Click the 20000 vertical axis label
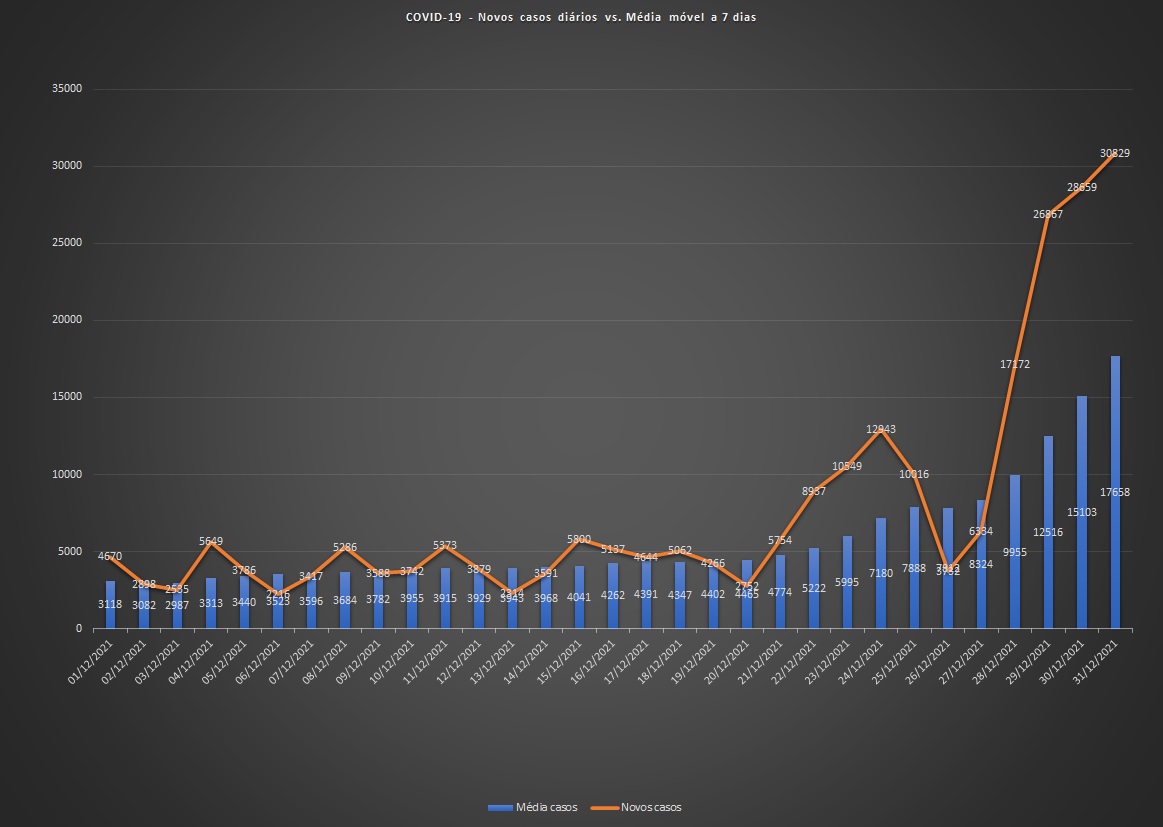This screenshot has width=1163, height=827. pyautogui.click(x=65, y=320)
